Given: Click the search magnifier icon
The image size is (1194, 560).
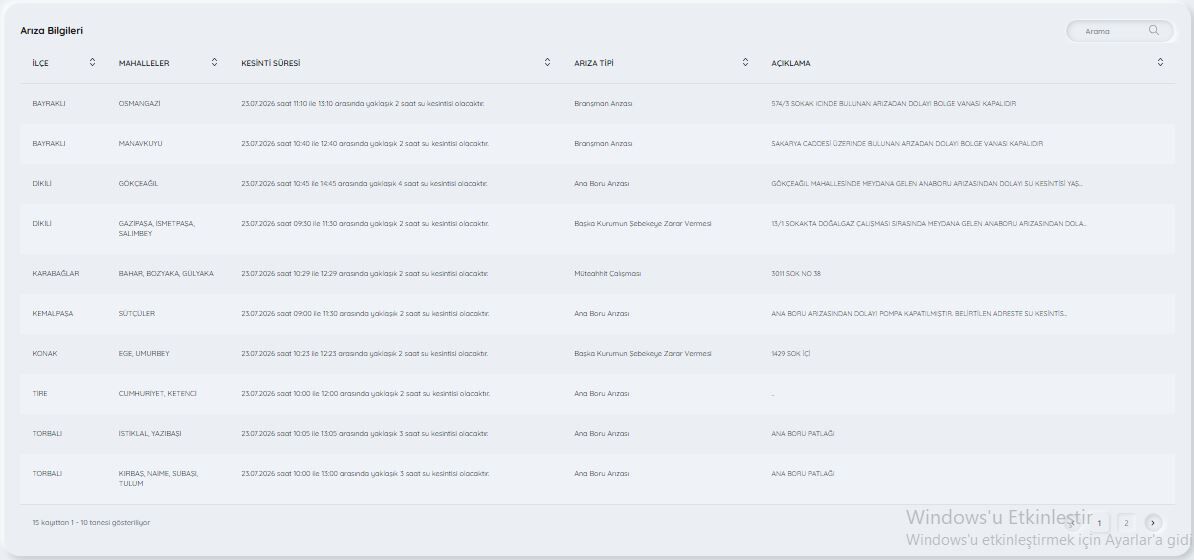Looking at the screenshot, I should point(1154,30).
